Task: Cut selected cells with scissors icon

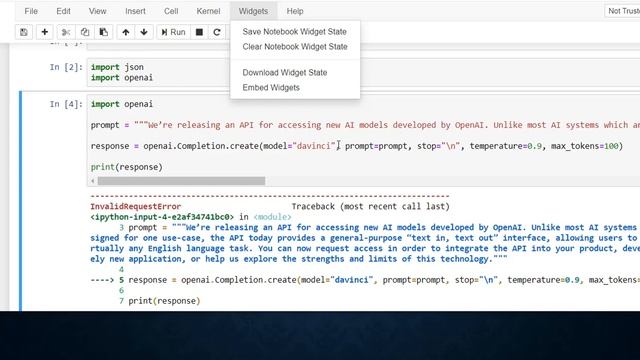Action: tap(66, 32)
